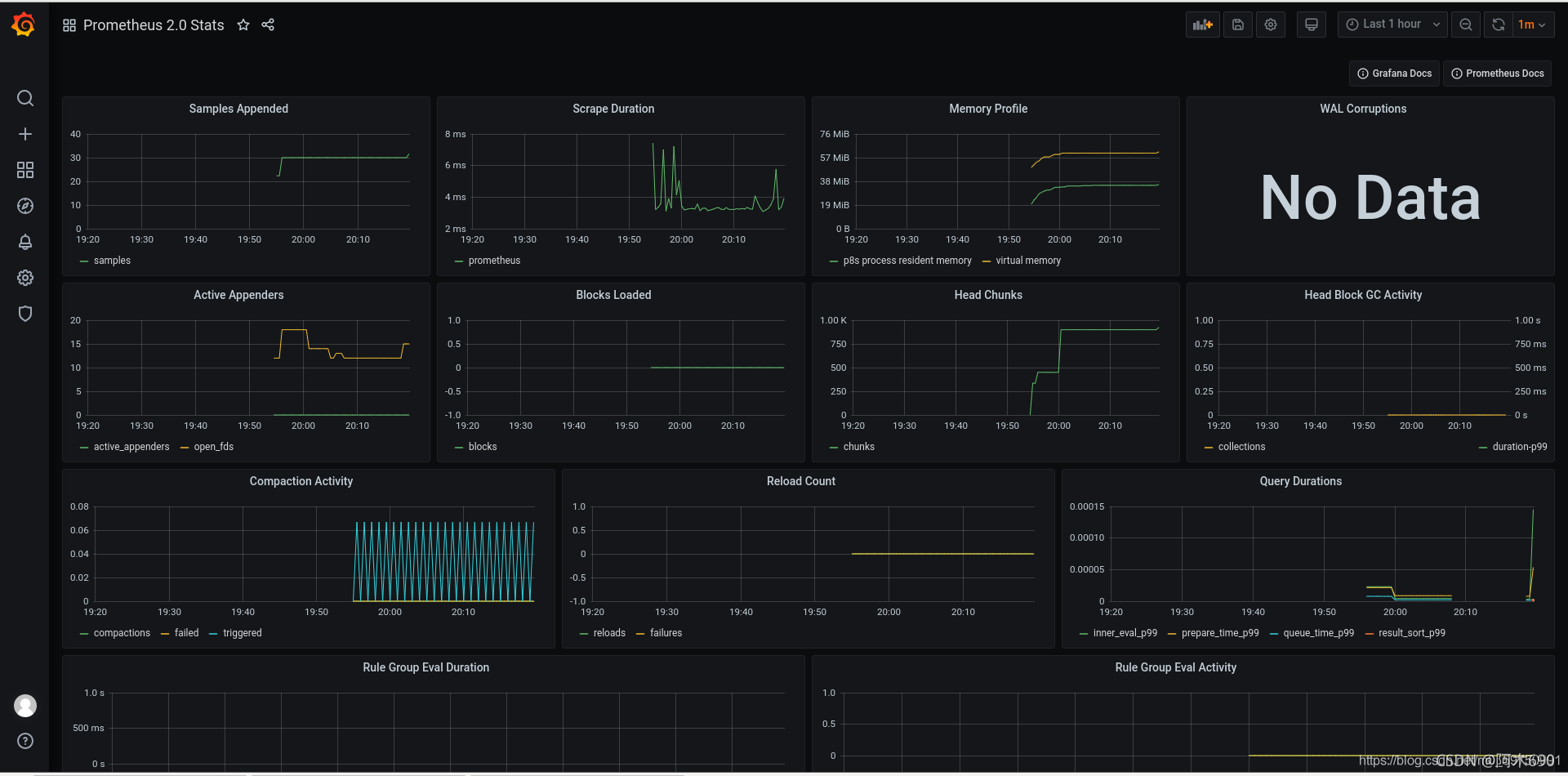The width and height of the screenshot is (1568, 776).
Task: Open the Prometheus 2.0 Stats dashboard title menu
Action: pyautogui.click(x=154, y=25)
